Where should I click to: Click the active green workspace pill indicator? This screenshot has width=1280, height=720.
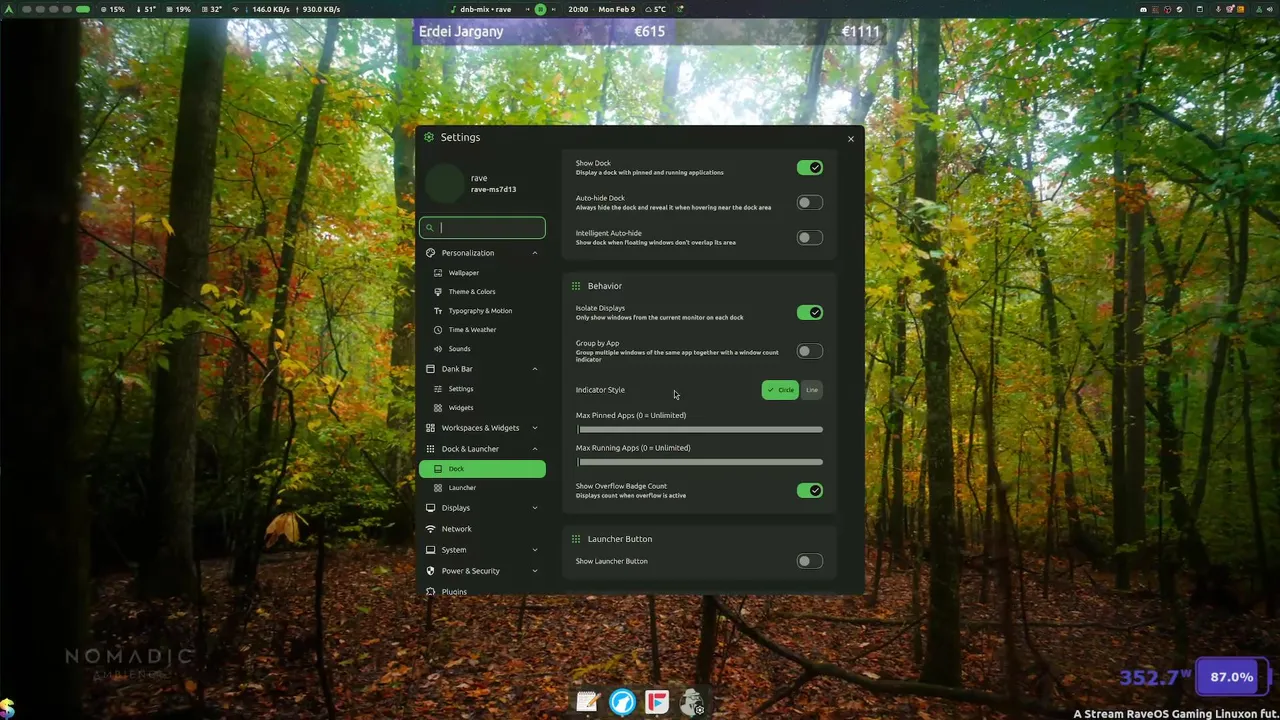click(x=83, y=9)
